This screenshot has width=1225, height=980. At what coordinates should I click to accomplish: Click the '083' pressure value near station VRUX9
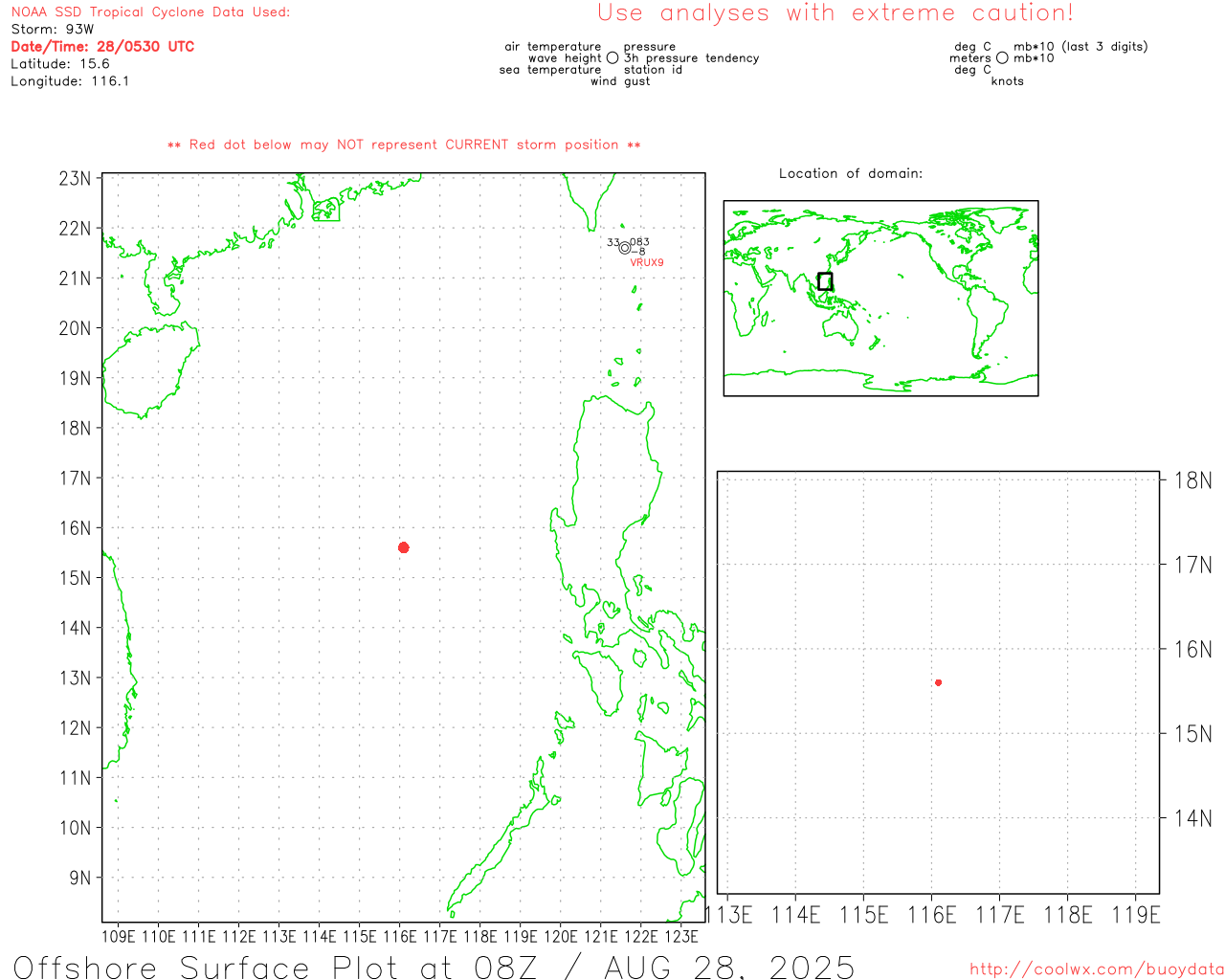(x=639, y=242)
